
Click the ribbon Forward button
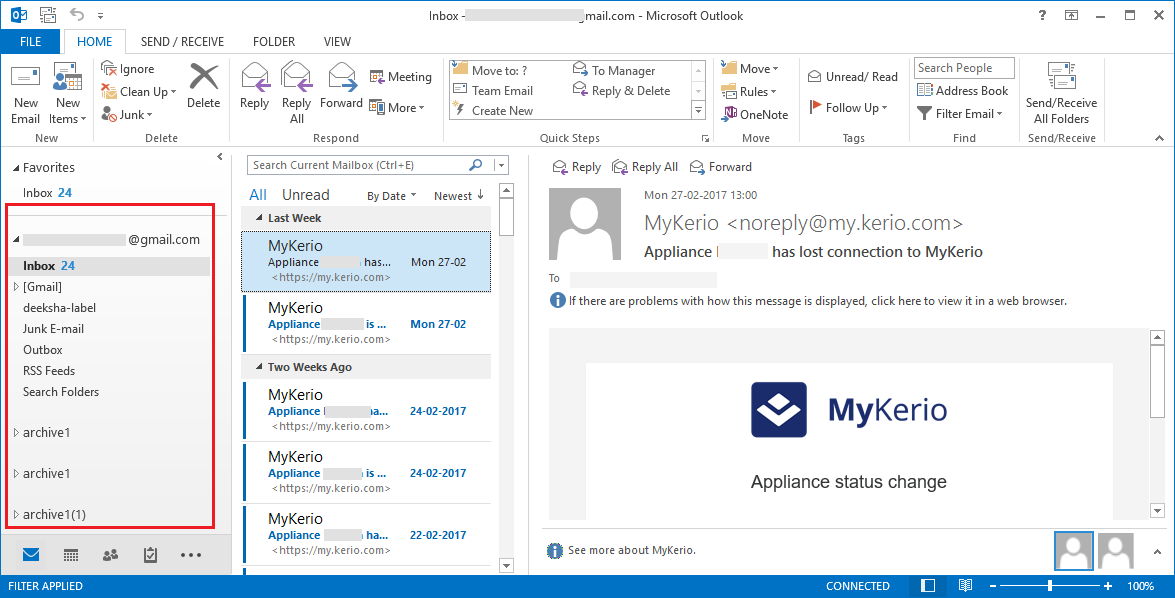(341, 87)
